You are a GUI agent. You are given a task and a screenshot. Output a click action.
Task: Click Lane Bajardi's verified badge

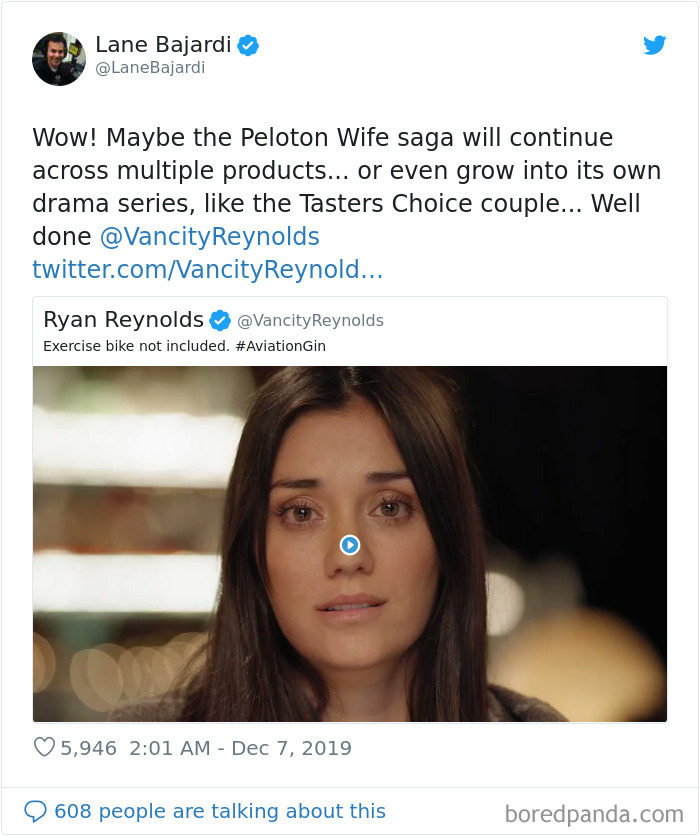tap(247, 44)
